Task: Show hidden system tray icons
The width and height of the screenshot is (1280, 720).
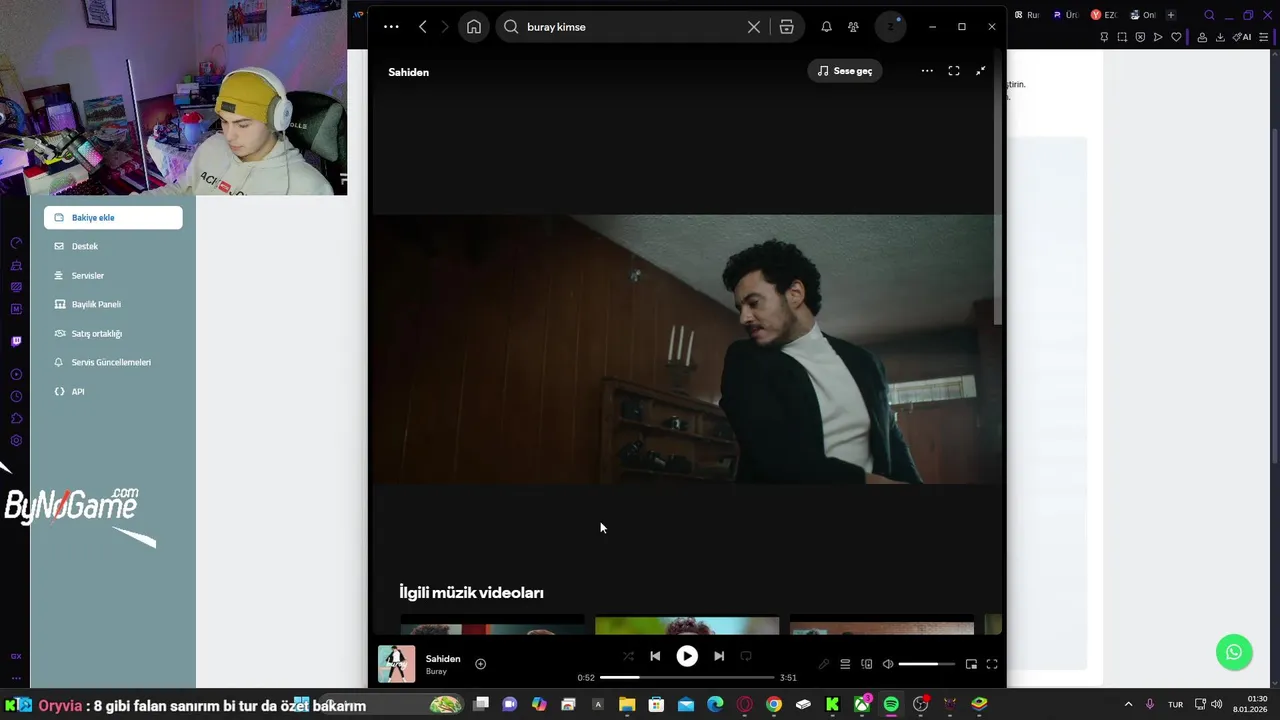Action: tap(1129, 705)
